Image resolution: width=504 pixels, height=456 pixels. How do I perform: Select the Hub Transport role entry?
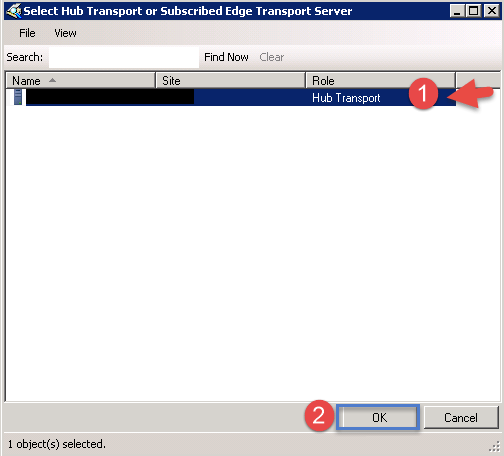tap(346, 98)
